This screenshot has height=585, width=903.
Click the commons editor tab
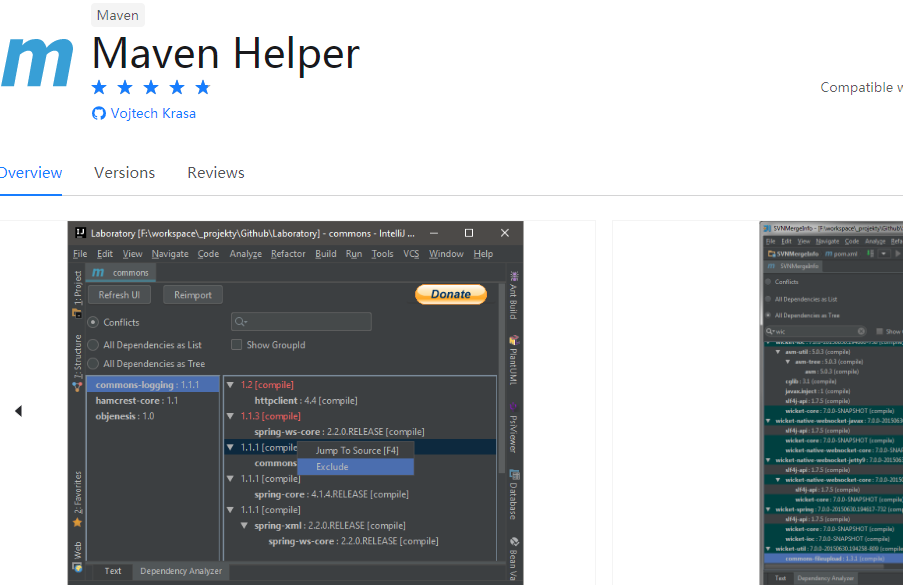[x=121, y=272]
